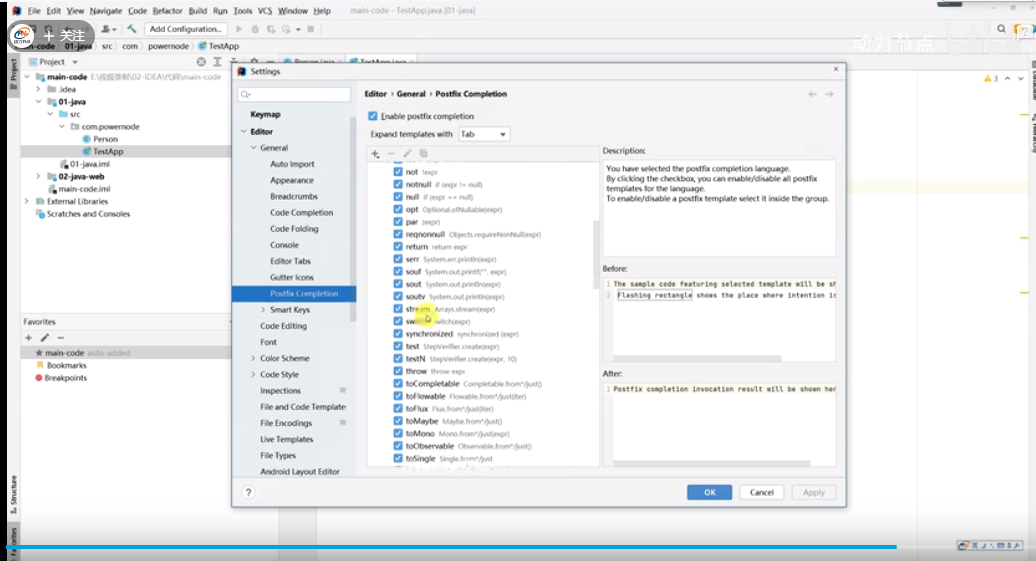Expand the Smart Keys settings node
The width and height of the screenshot is (1036, 561).
[x=263, y=310]
